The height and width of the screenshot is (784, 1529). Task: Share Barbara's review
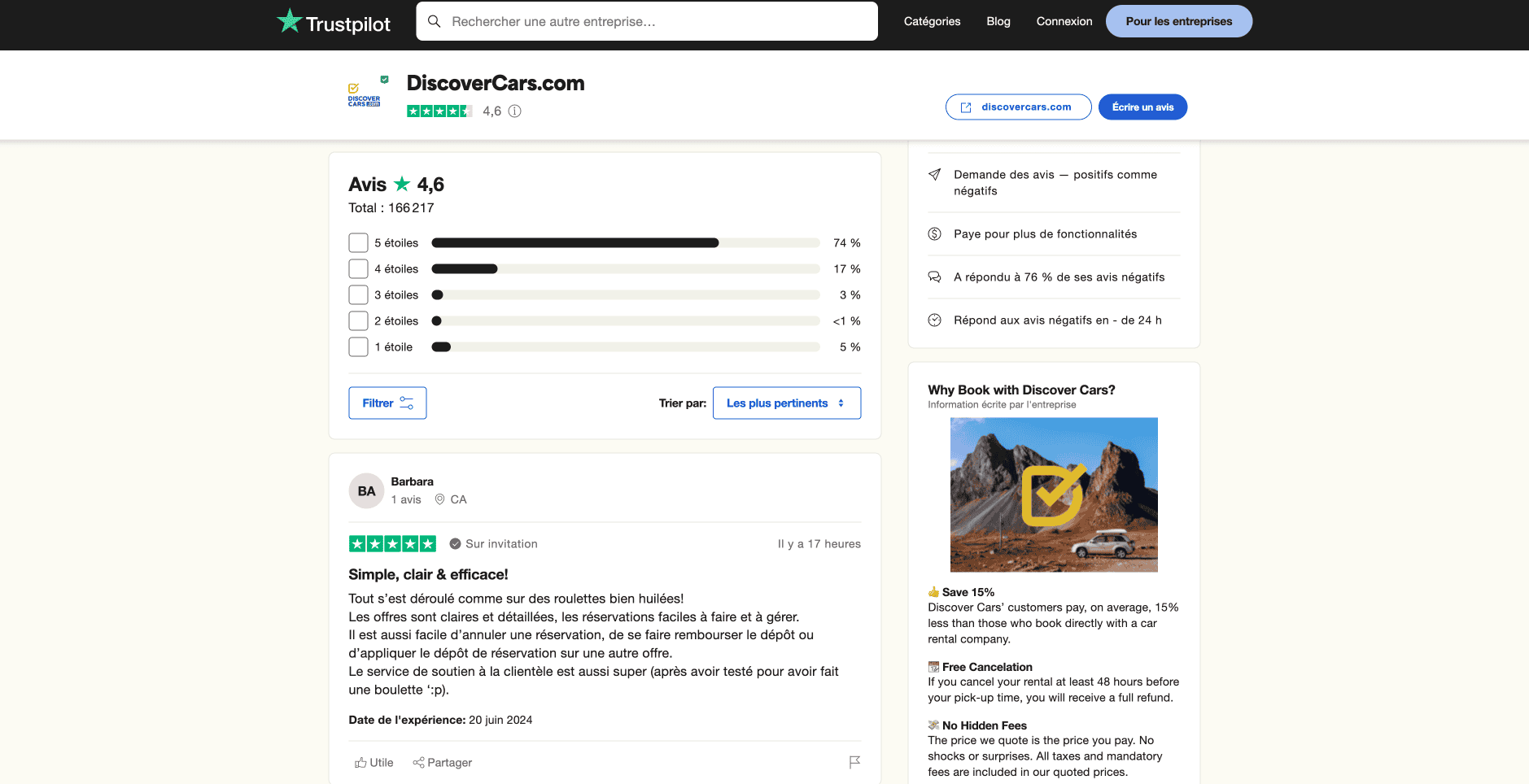coord(443,763)
